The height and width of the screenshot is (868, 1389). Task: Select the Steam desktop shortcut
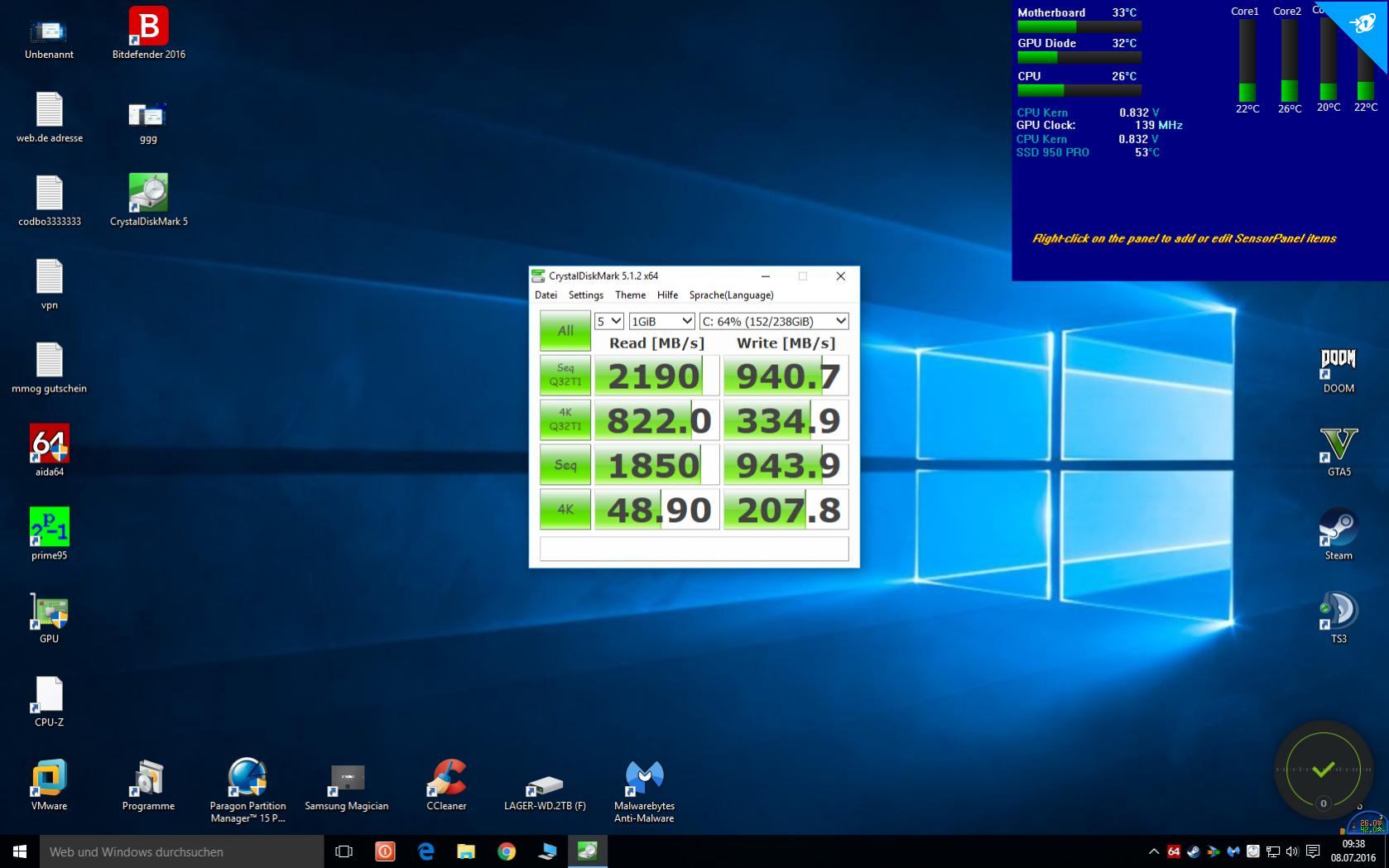[x=1339, y=535]
